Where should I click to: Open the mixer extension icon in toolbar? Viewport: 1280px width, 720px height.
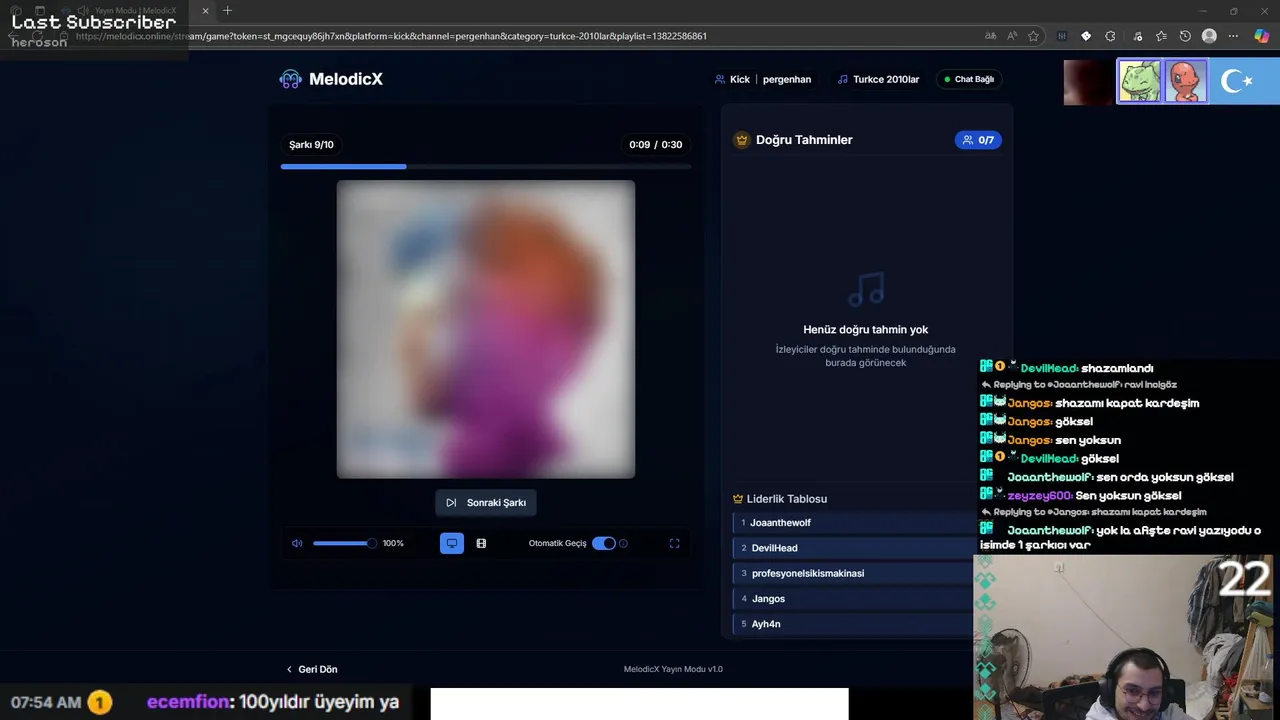coord(1062,36)
